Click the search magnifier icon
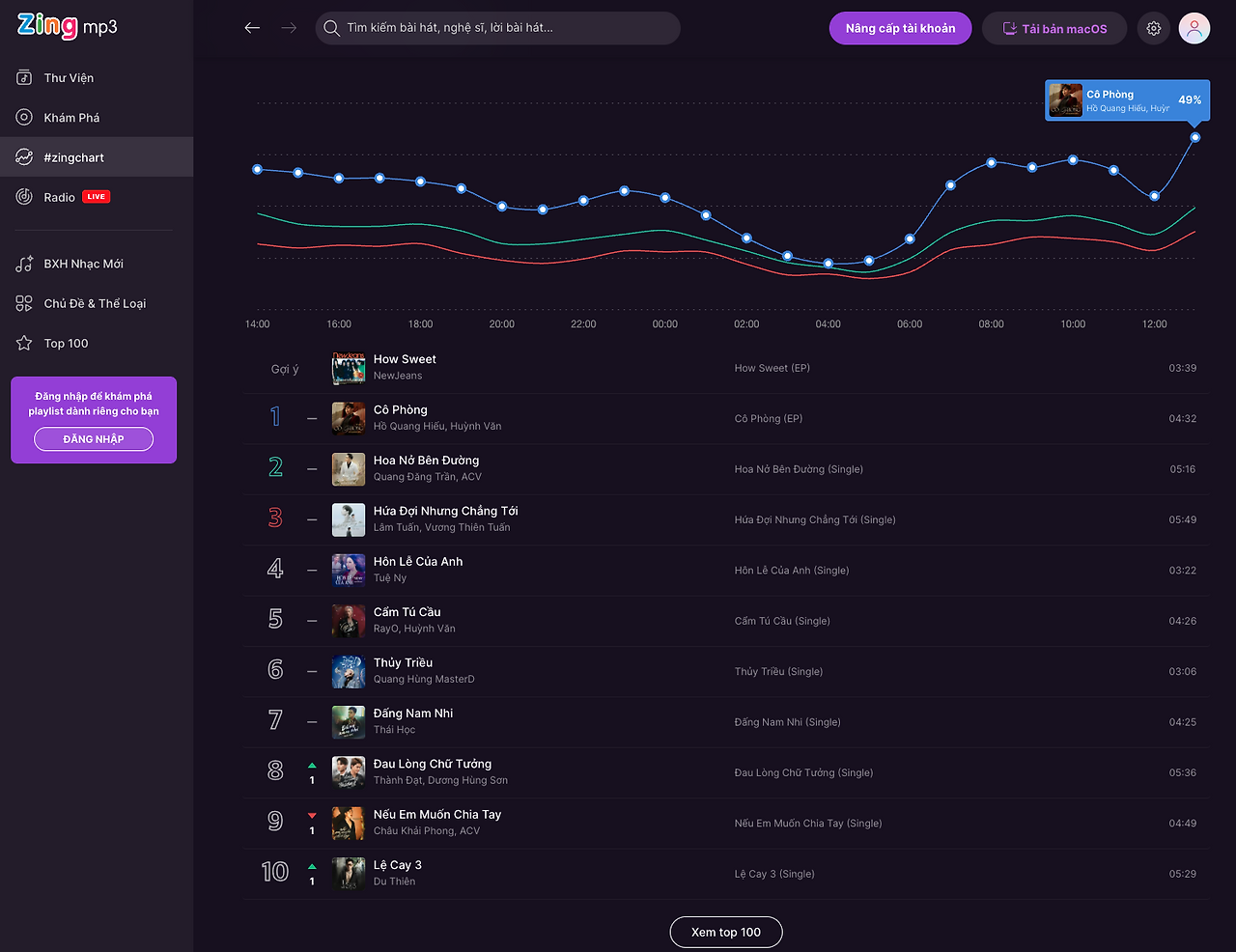The width and height of the screenshot is (1236, 952). click(x=331, y=28)
